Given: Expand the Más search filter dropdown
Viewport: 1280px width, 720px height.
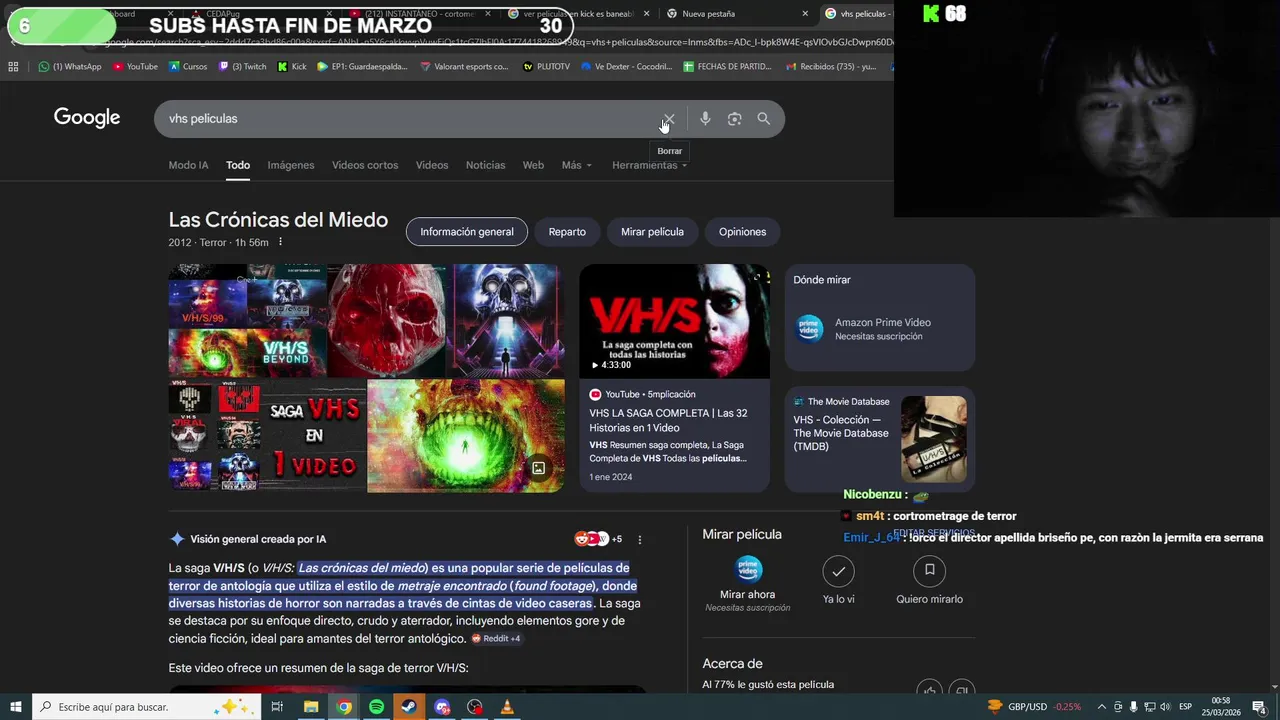Looking at the screenshot, I should coord(577,165).
